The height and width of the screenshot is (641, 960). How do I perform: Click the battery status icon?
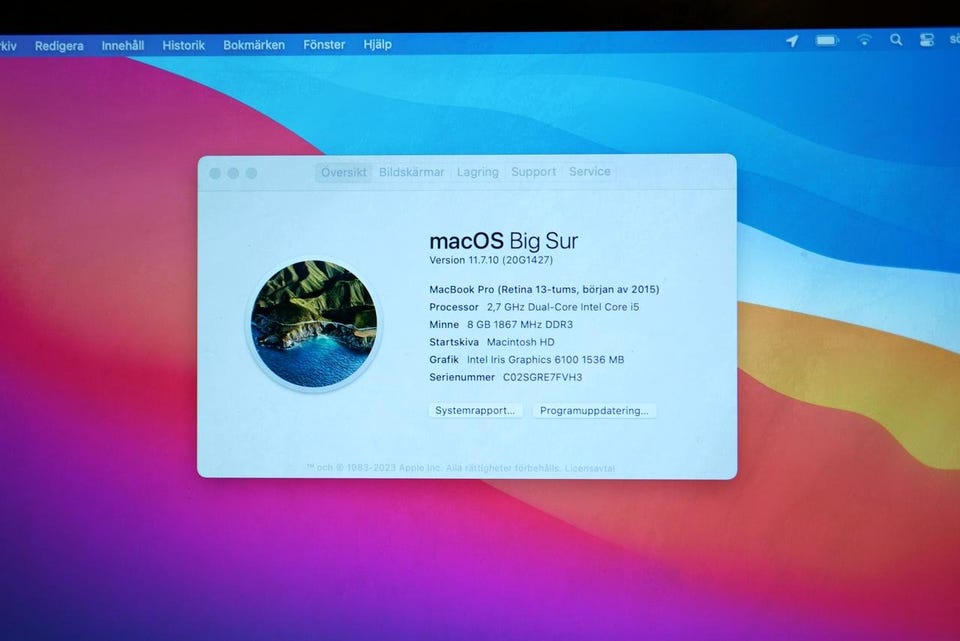coord(826,40)
